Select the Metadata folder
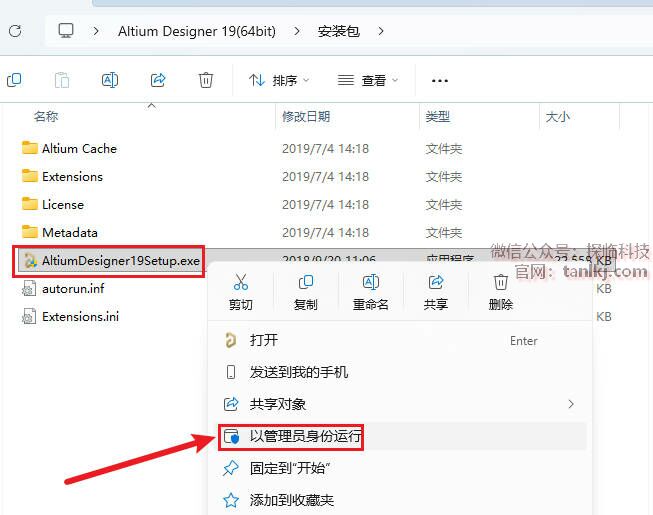Image resolution: width=653 pixels, height=515 pixels. 70,232
